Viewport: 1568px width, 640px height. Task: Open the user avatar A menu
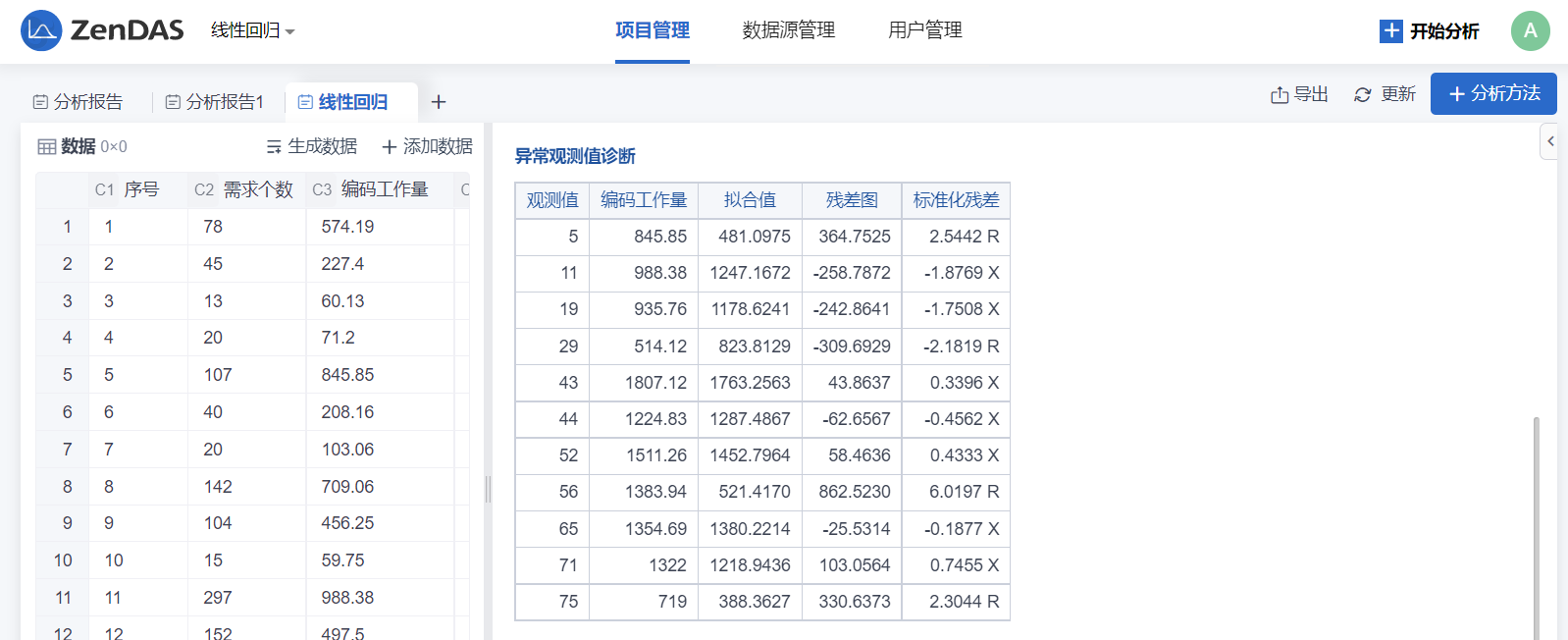point(1530,30)
